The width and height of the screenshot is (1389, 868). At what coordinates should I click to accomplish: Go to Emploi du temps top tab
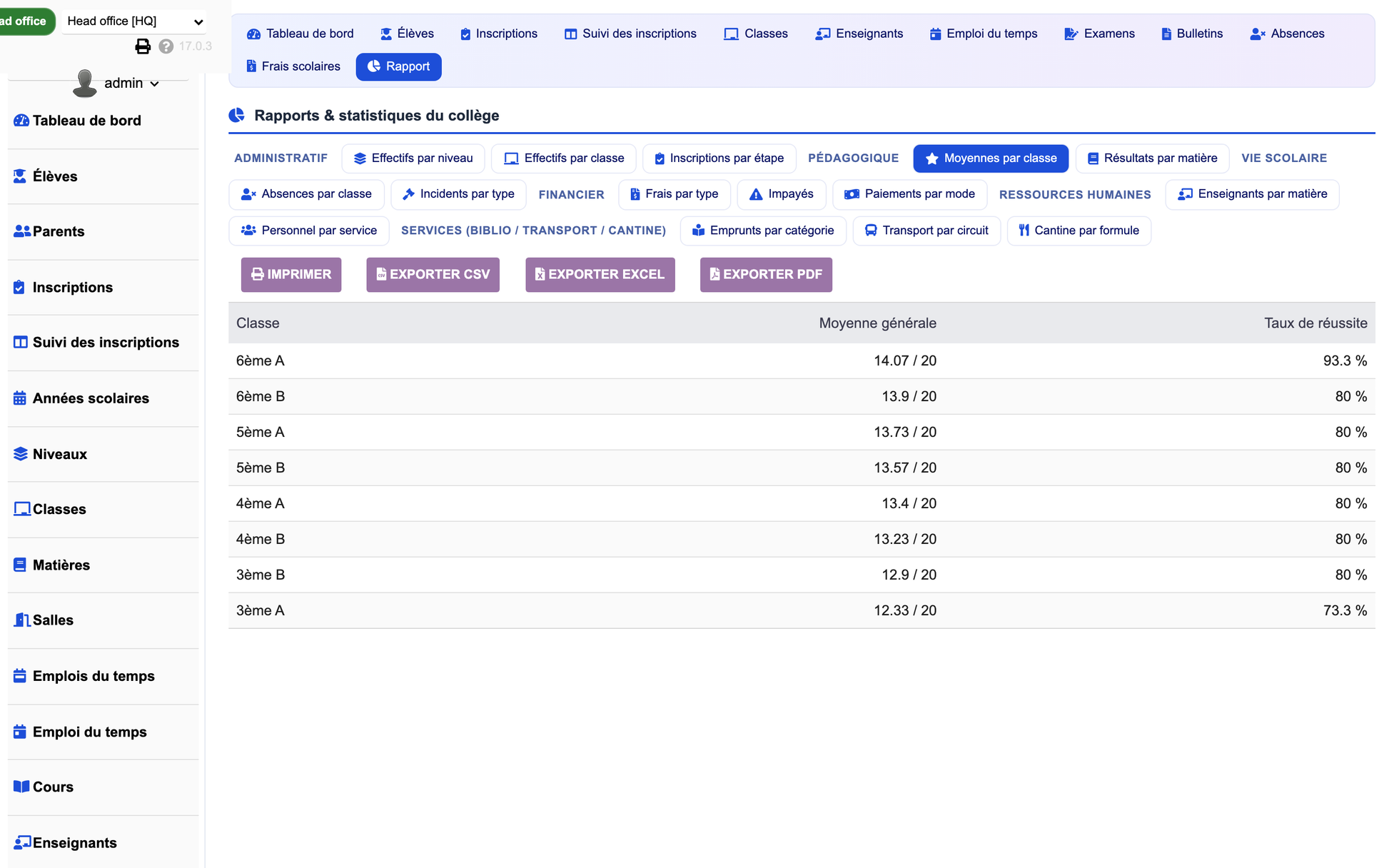coord(984,34)
